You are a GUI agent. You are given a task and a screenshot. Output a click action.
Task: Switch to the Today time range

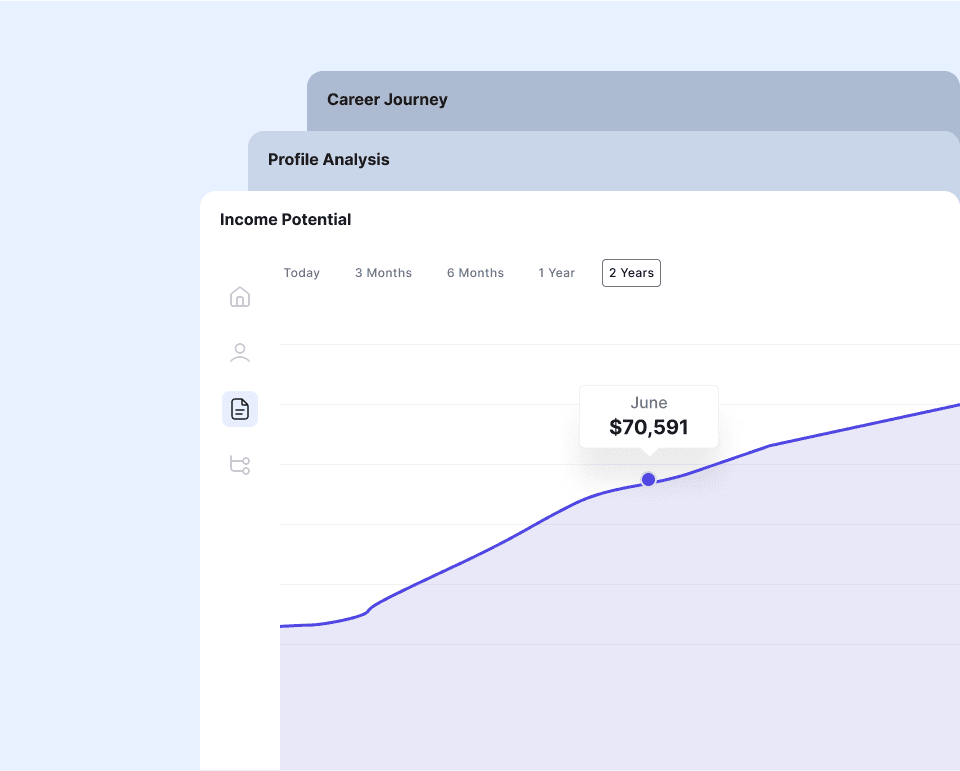301,273
